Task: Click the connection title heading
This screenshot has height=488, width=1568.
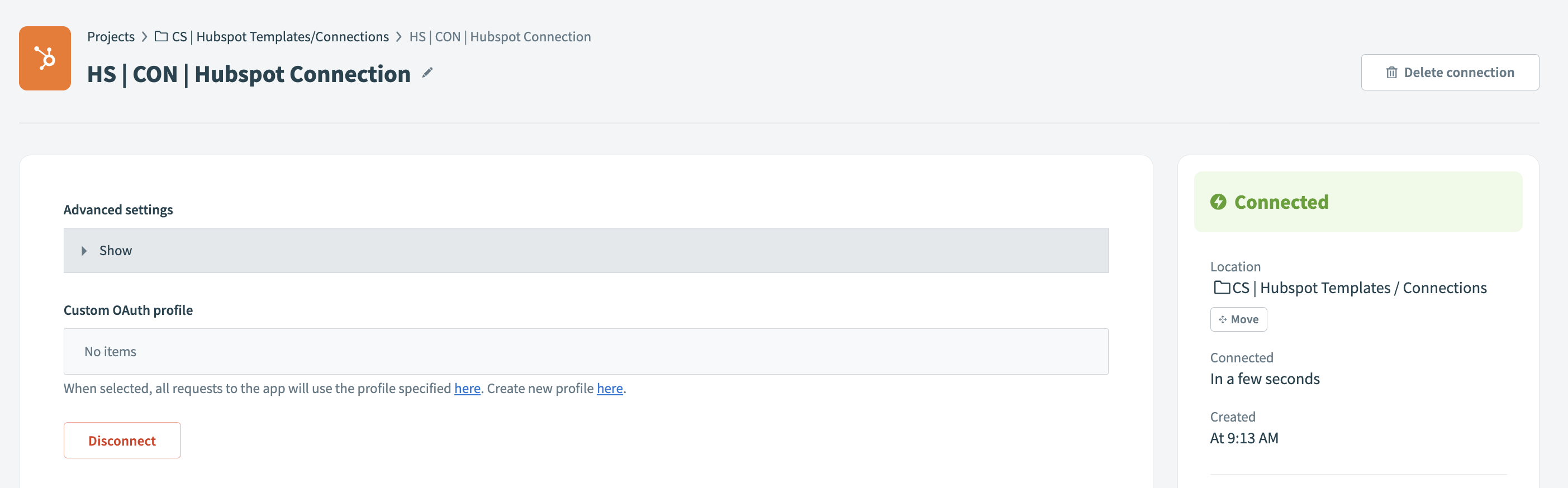Action: (x=248, y=74)
